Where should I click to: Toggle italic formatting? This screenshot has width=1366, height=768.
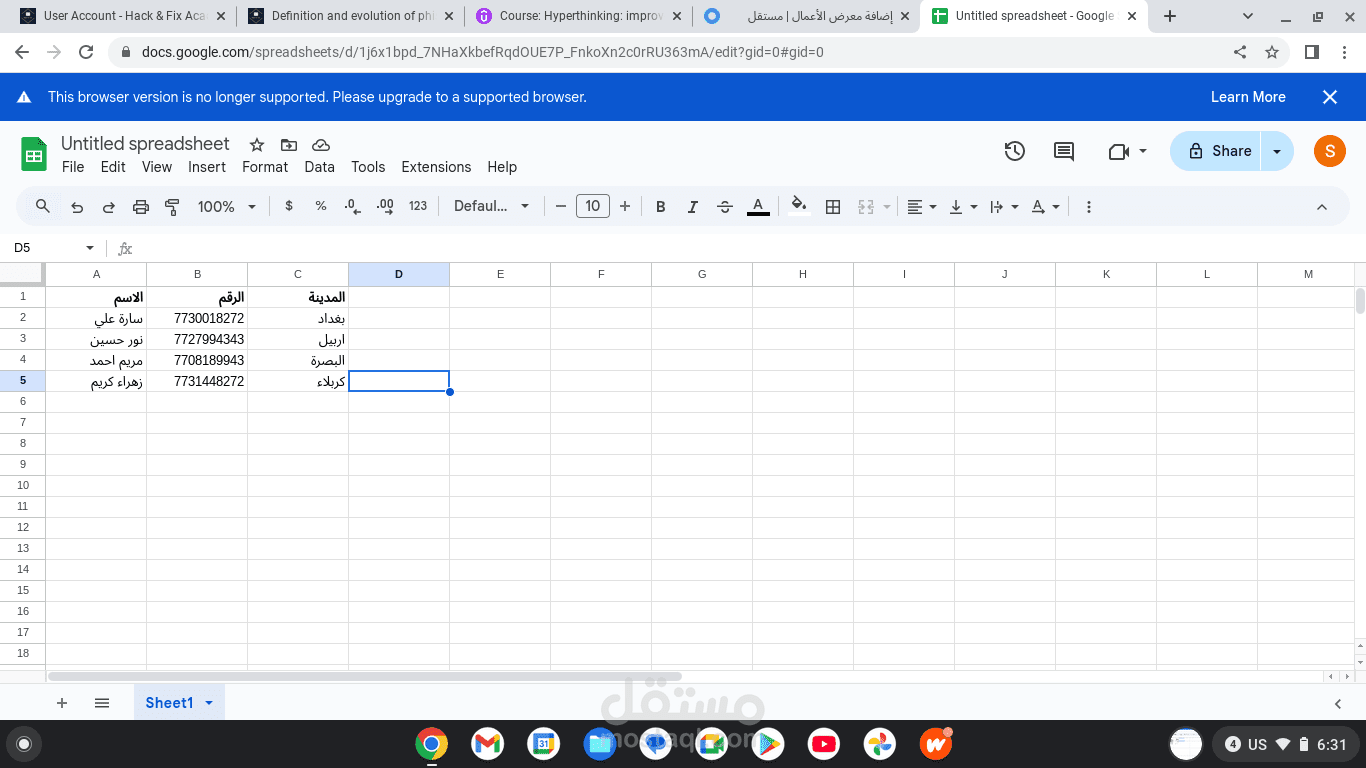(693, 206)
